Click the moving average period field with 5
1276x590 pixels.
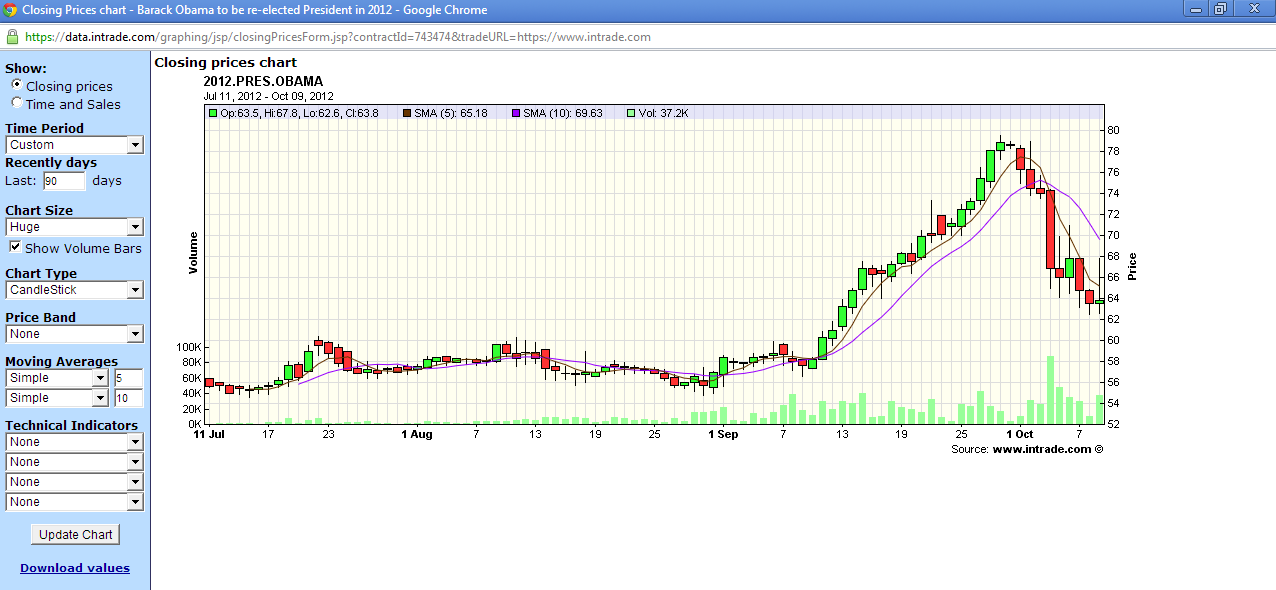point(128,378)
